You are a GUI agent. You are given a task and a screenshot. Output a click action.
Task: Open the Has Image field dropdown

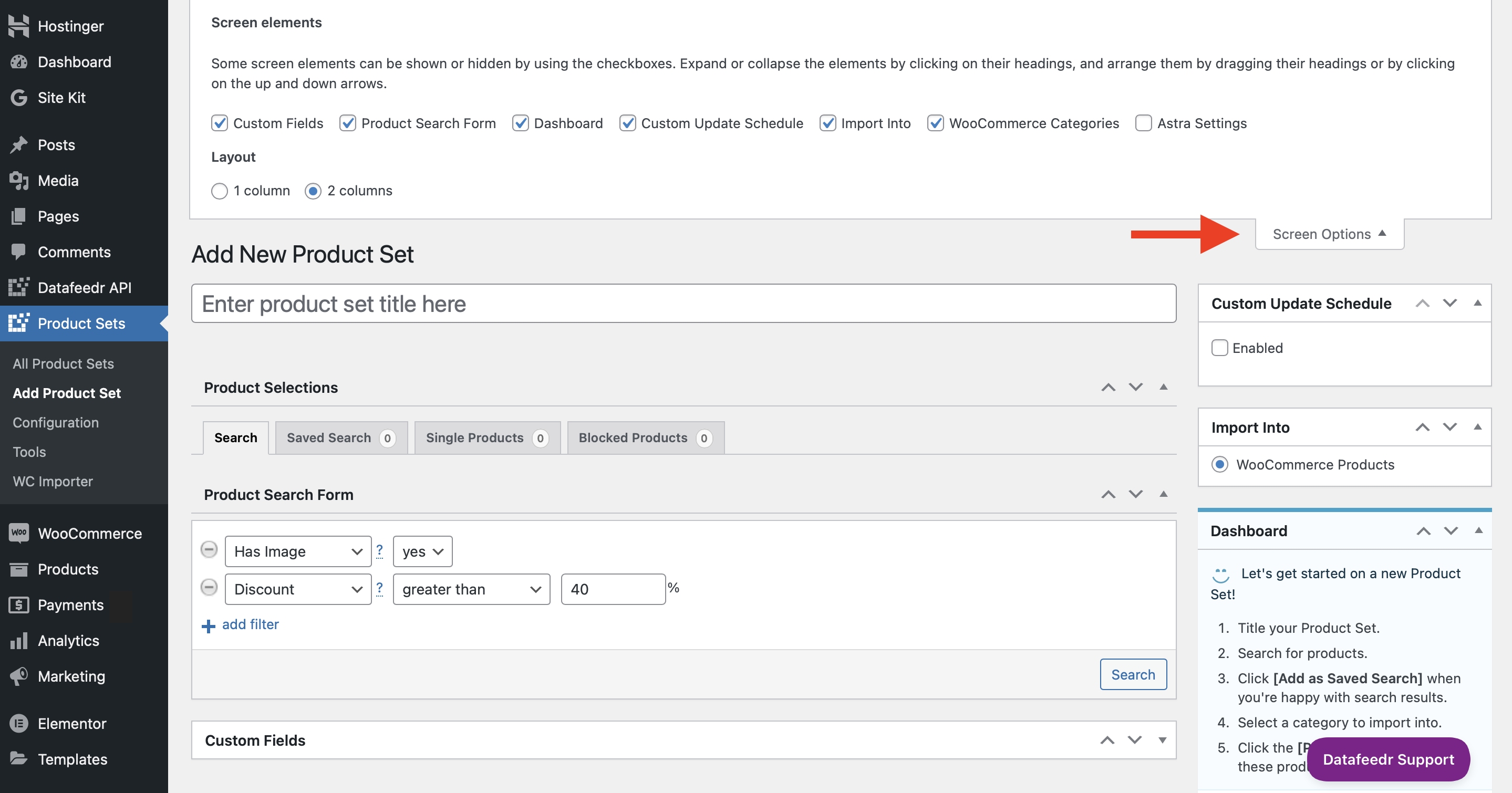pyautogui.click(x=297, y=551)
